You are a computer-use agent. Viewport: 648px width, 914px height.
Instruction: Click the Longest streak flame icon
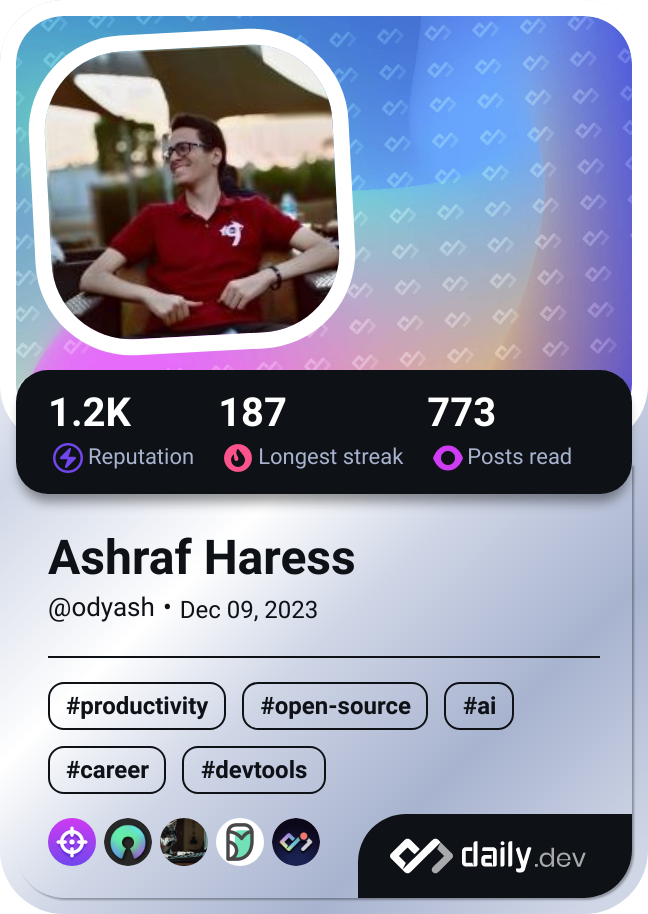(238, 458)
